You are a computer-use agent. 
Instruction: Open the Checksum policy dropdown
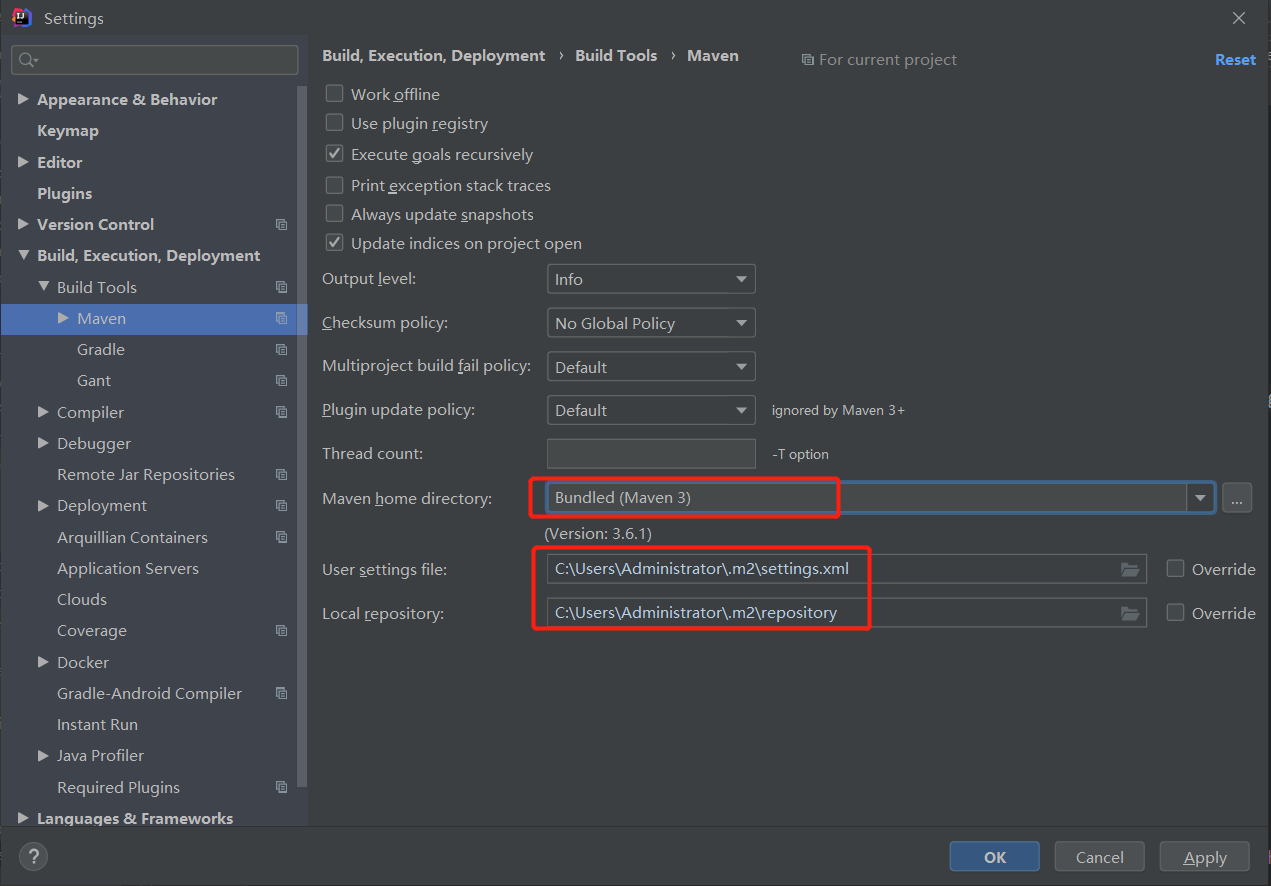click(x=651, y=323)
